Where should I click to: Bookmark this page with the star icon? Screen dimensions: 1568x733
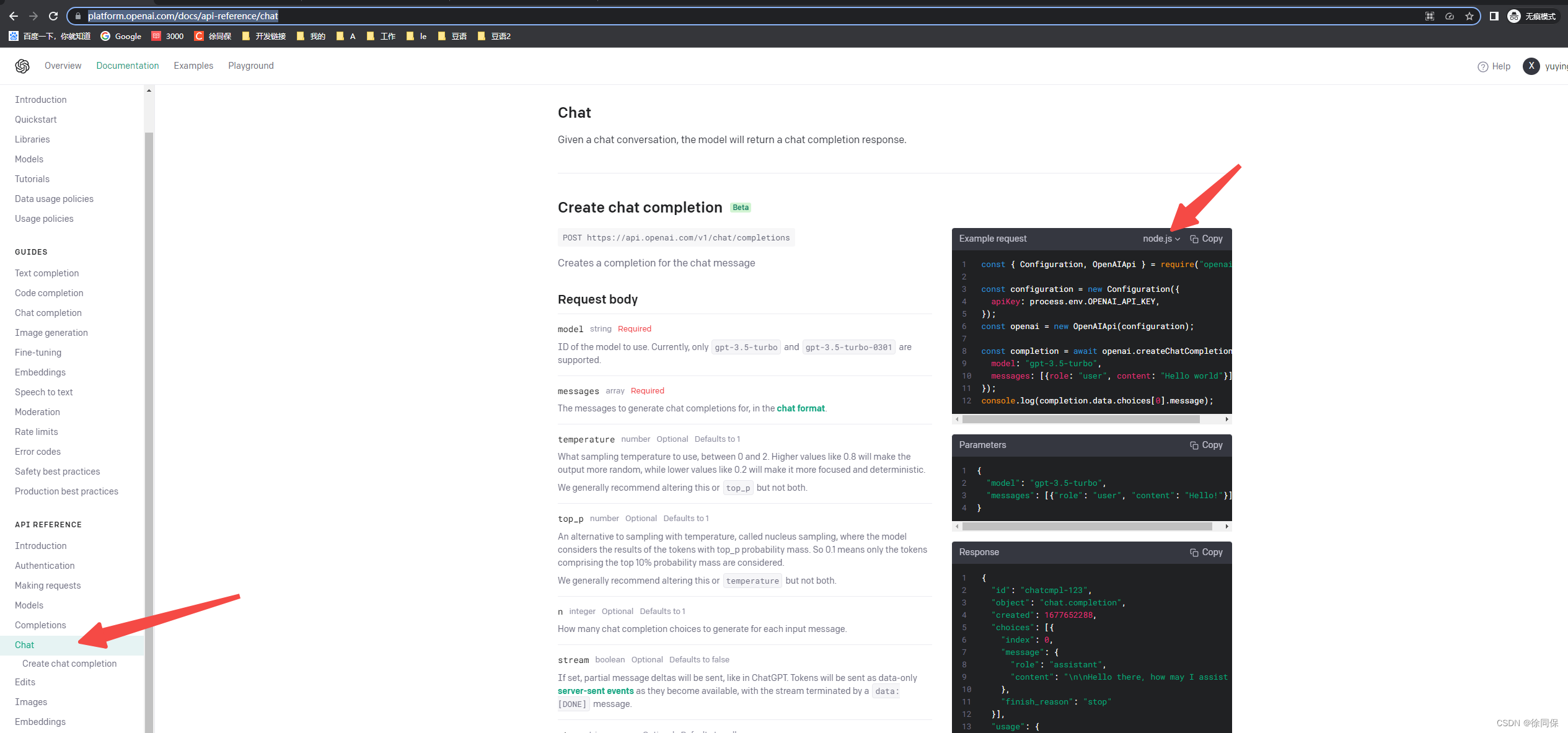[1469, 16]
